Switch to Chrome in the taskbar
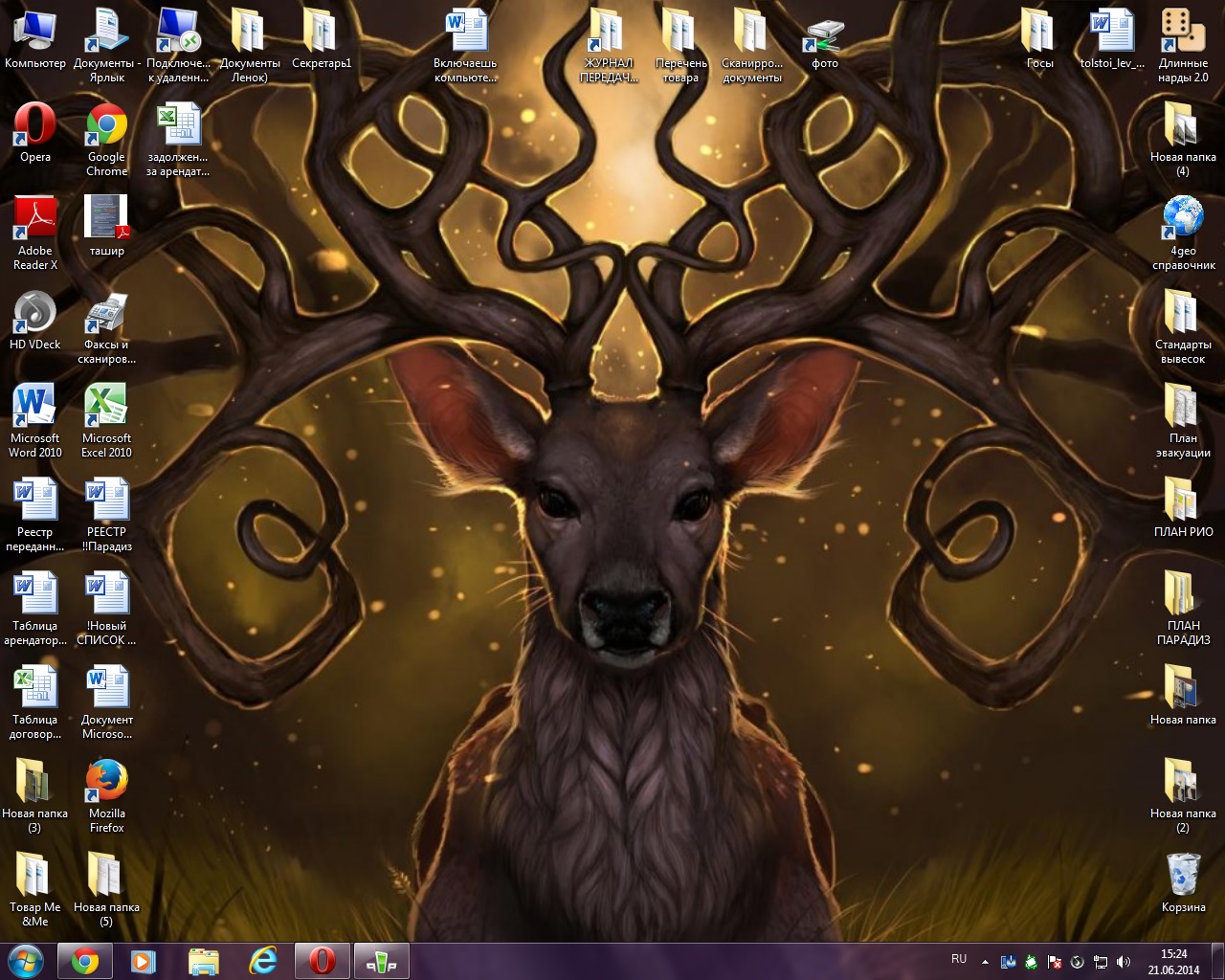This screenshot has height=980, width=1225. point(84,961)
